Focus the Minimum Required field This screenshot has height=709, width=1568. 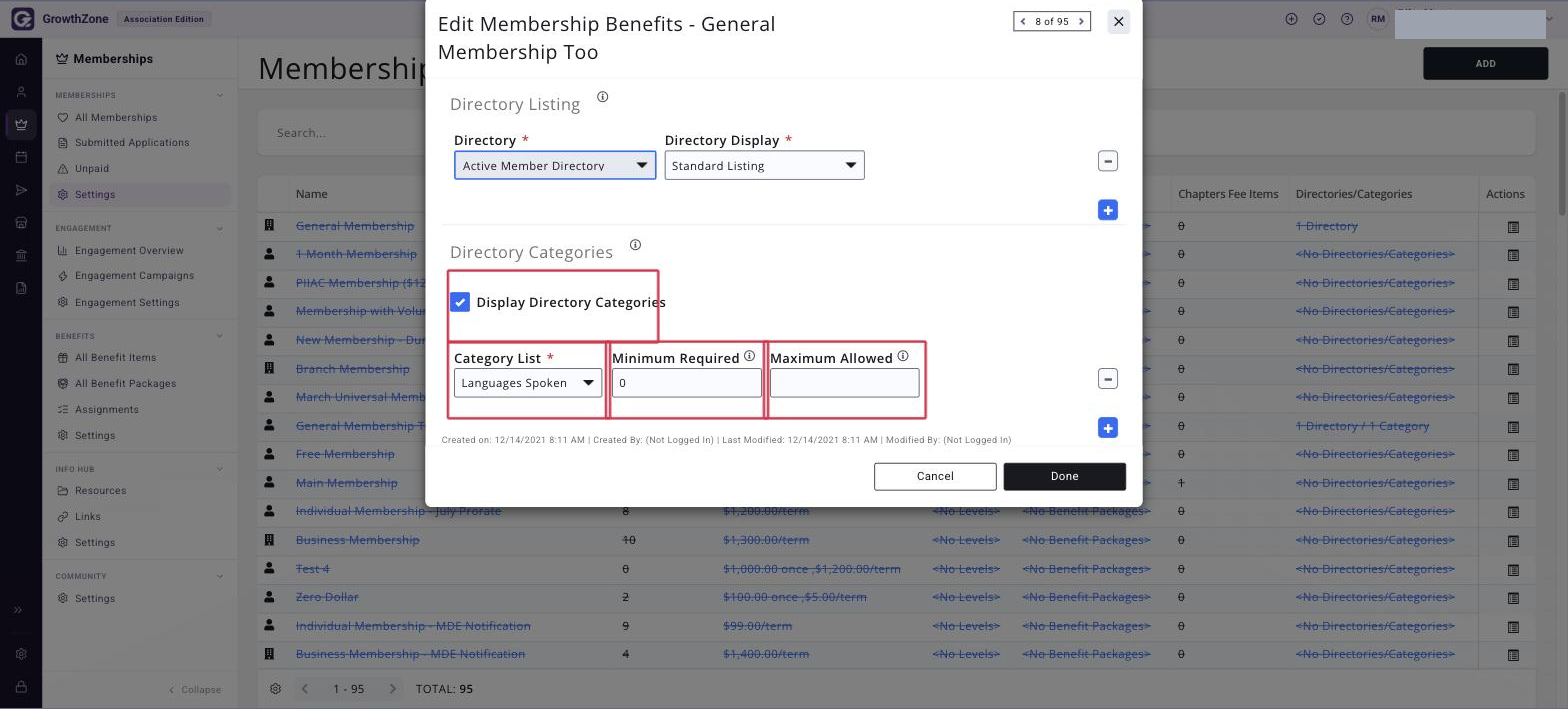pyautogui.click(x=686, y=383)
